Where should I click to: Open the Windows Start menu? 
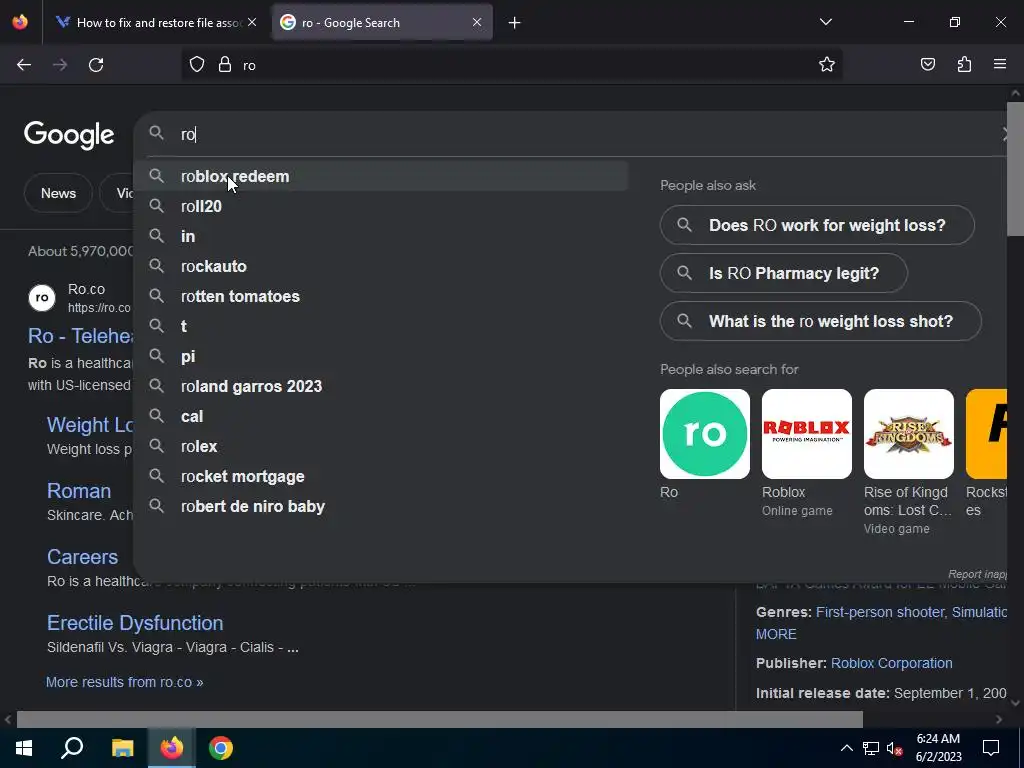click(24, 748)
